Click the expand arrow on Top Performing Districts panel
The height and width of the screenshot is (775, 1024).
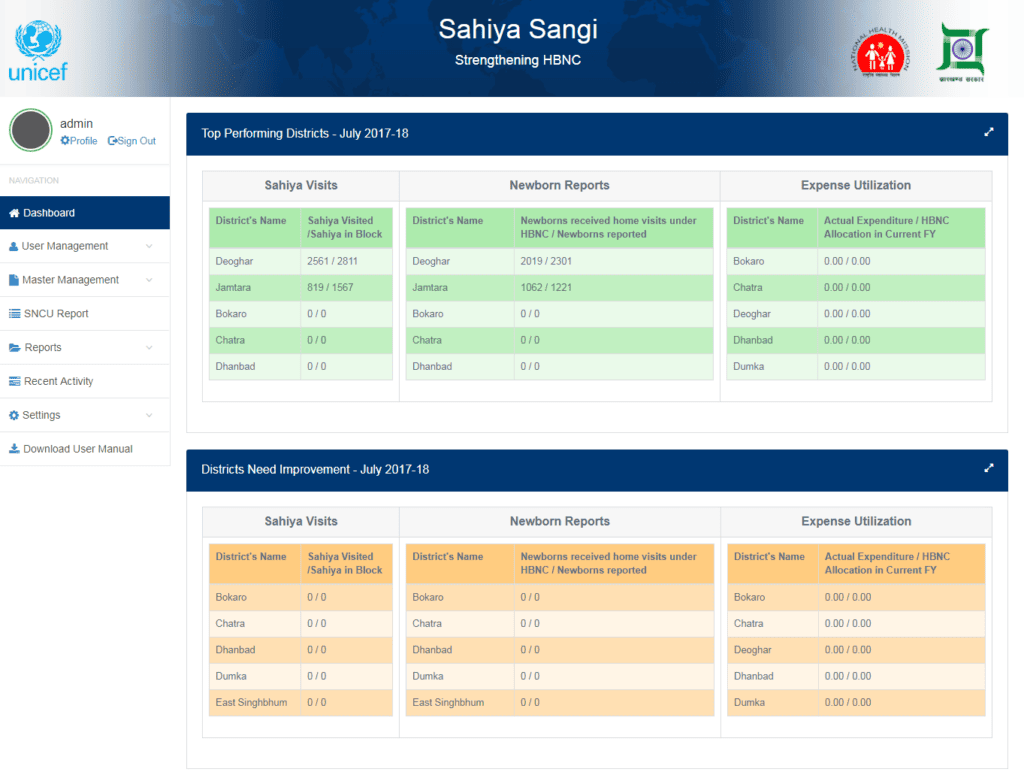tap(988, 131)
